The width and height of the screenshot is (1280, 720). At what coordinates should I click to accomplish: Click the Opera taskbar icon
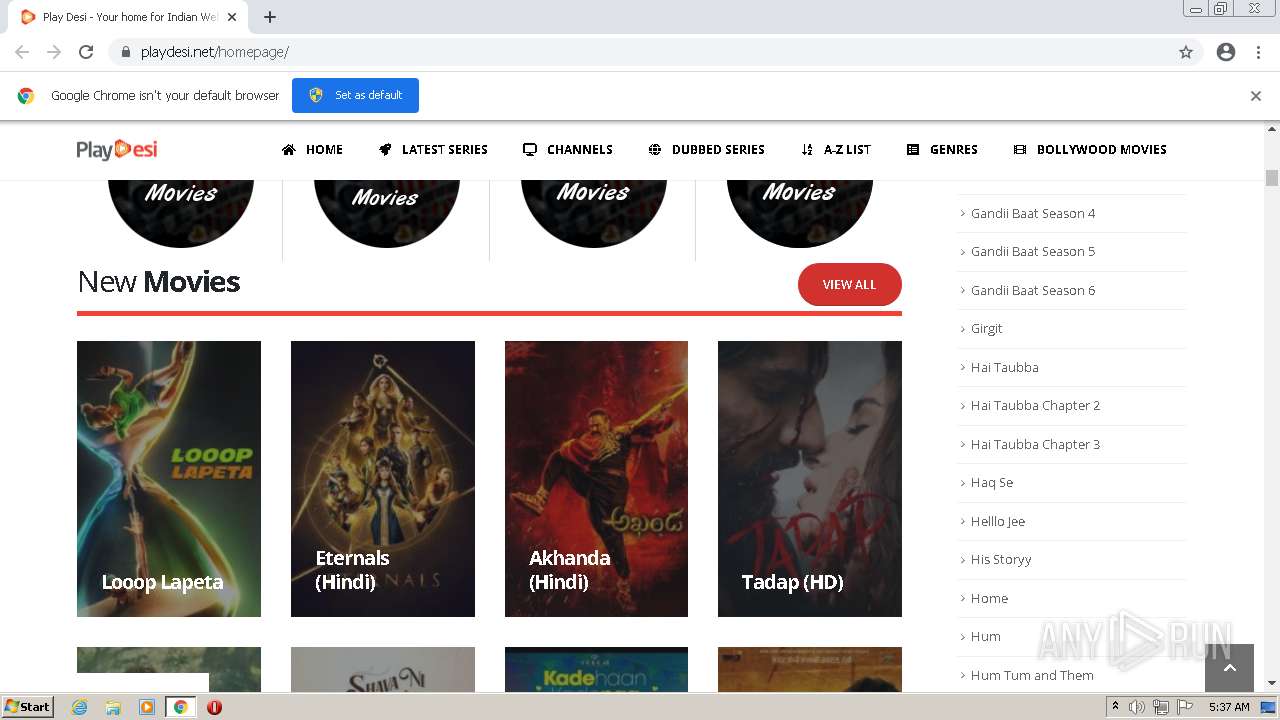pos(214,707)
